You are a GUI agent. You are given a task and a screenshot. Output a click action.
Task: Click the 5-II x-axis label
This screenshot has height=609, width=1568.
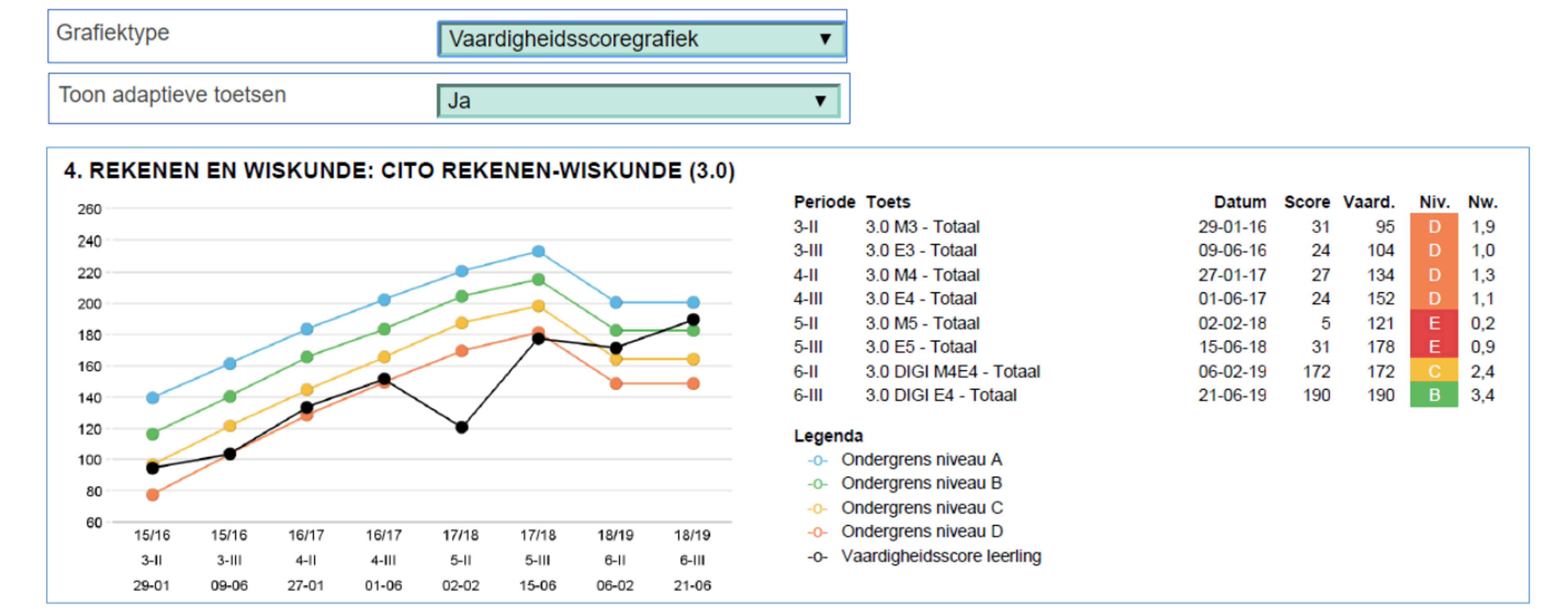[460, 560]
